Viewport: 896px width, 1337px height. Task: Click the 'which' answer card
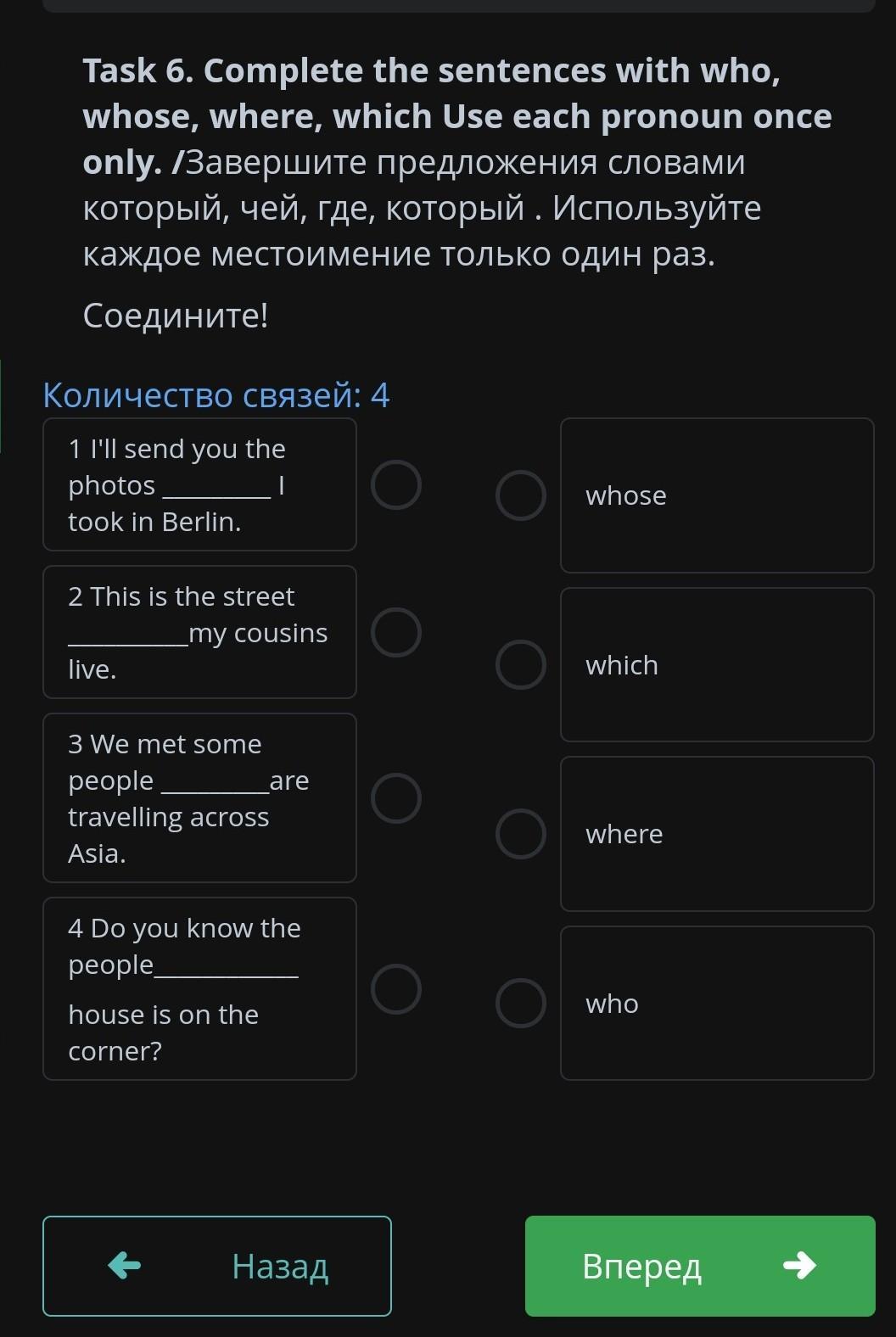[x=717, y=664]
